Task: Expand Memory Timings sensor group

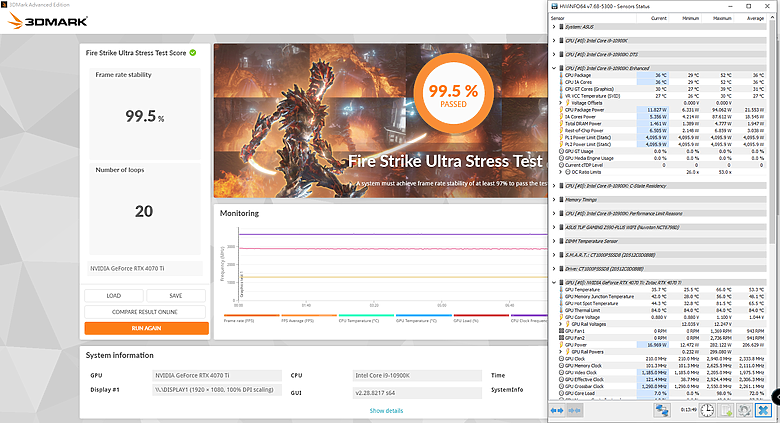Action: point(554,200)
